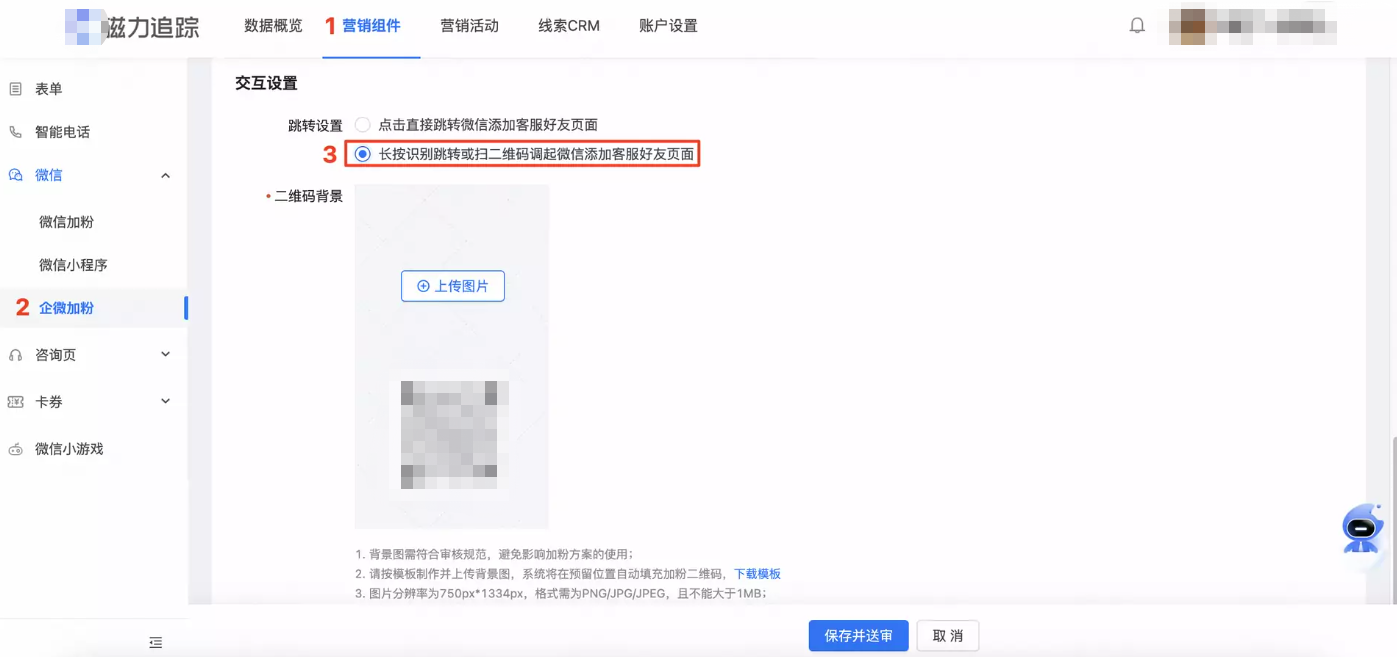This screenshot has height=657, width=1397.
Task: Select the 长按识别跳转 radio option
Action: [x=361, y=154]
